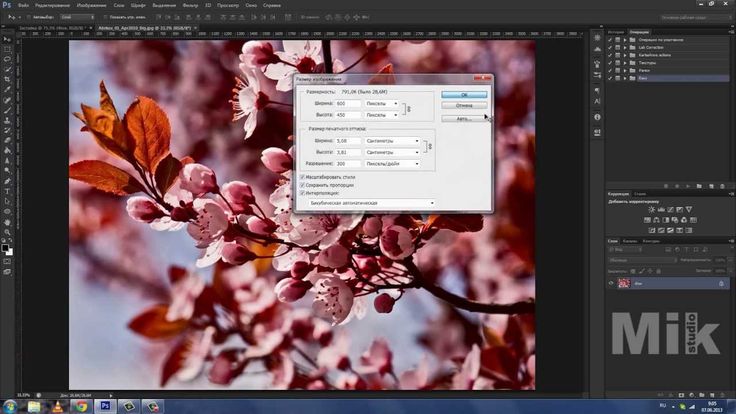Select the Фон layer thumbnail
736x414 pixels.
tap(623, 284)
